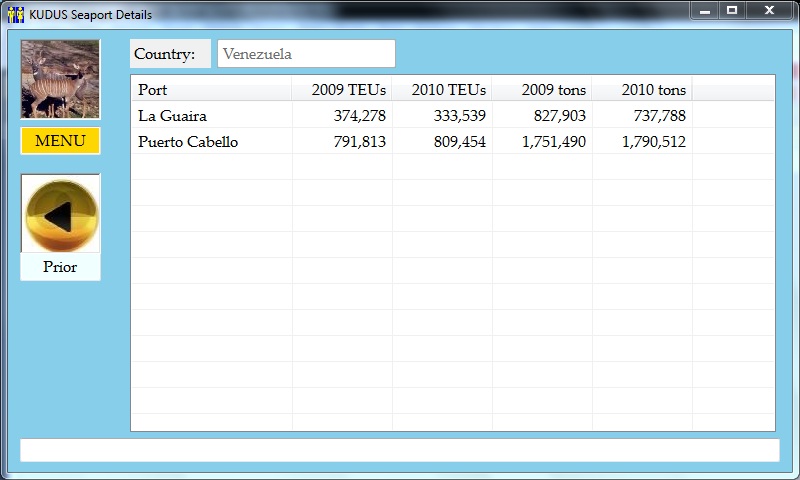
Task: Click Puerto Cabello 2010 tons value 1,790,512
Action: click(x=653, y=141)
